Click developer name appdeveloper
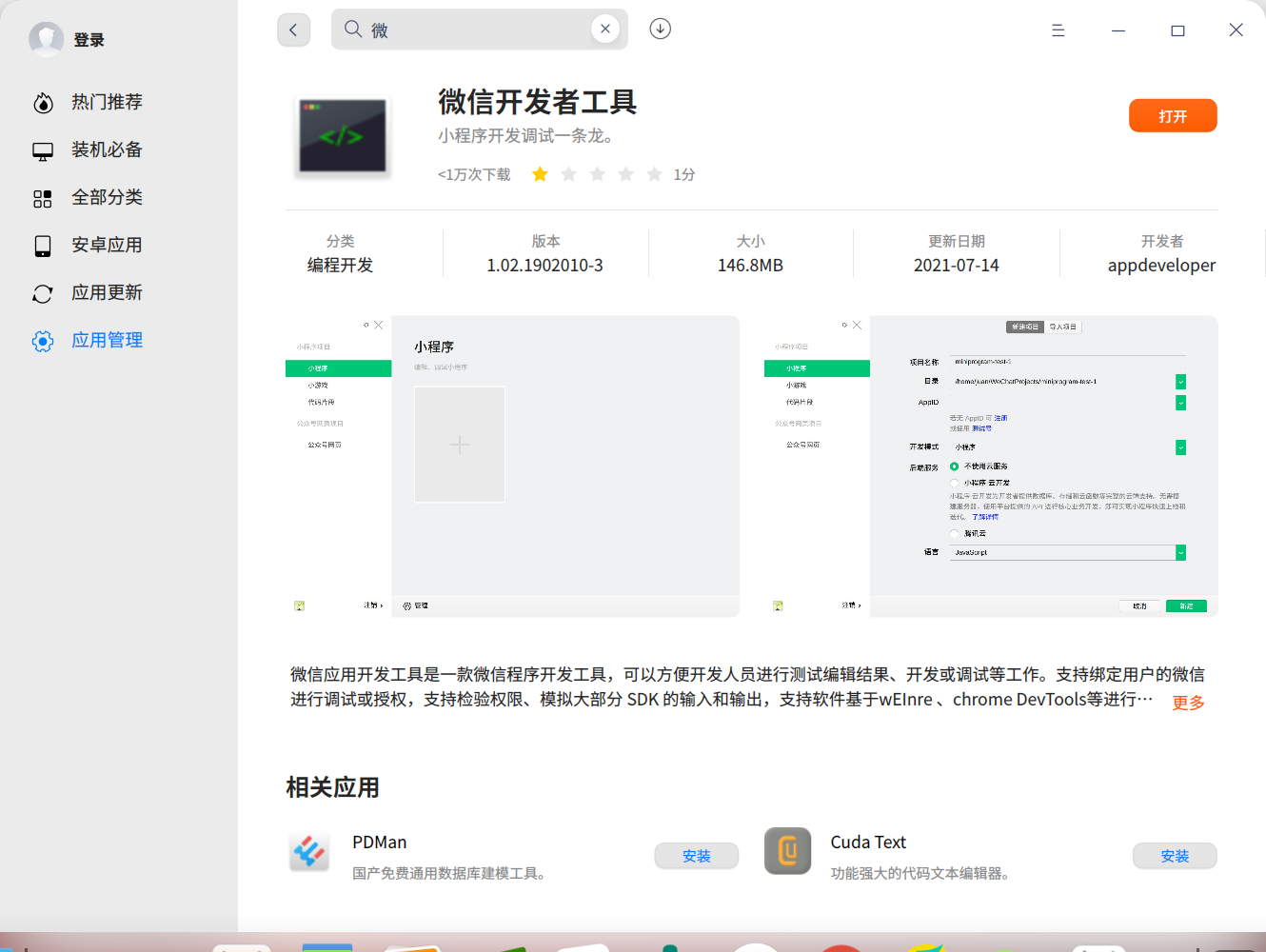 tap(1161, 266)
